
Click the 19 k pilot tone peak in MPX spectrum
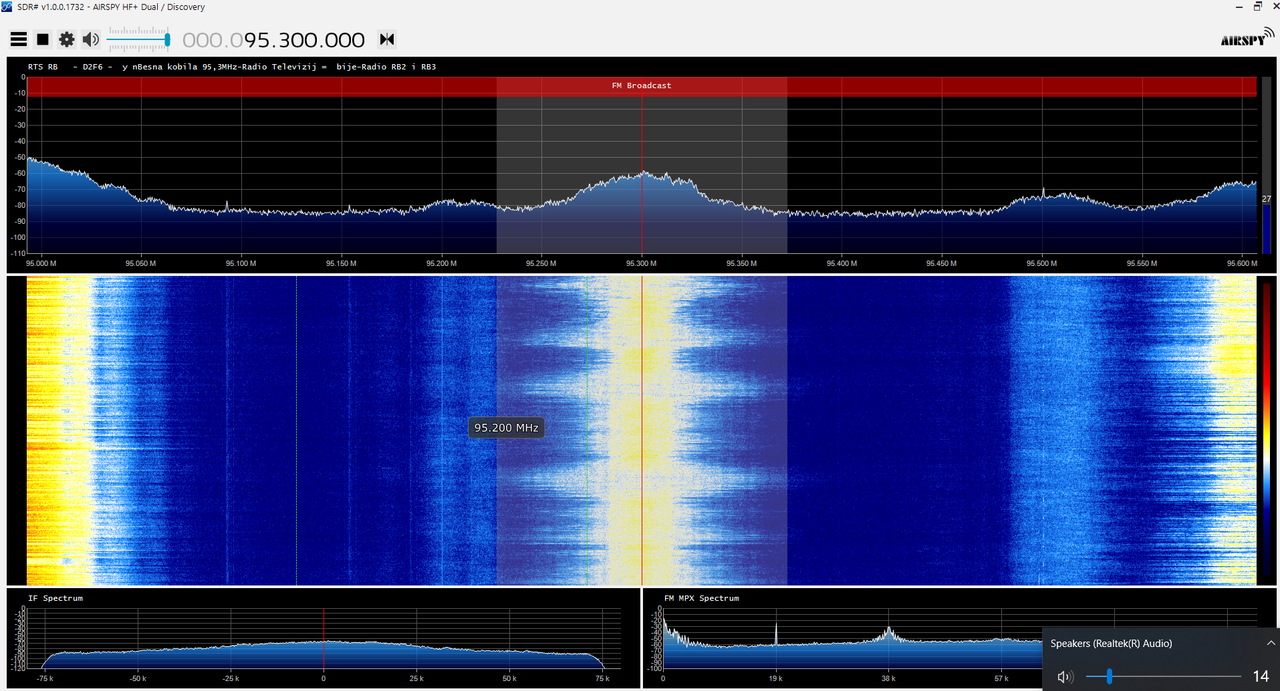pyautogui.click(x=776, y=636)
